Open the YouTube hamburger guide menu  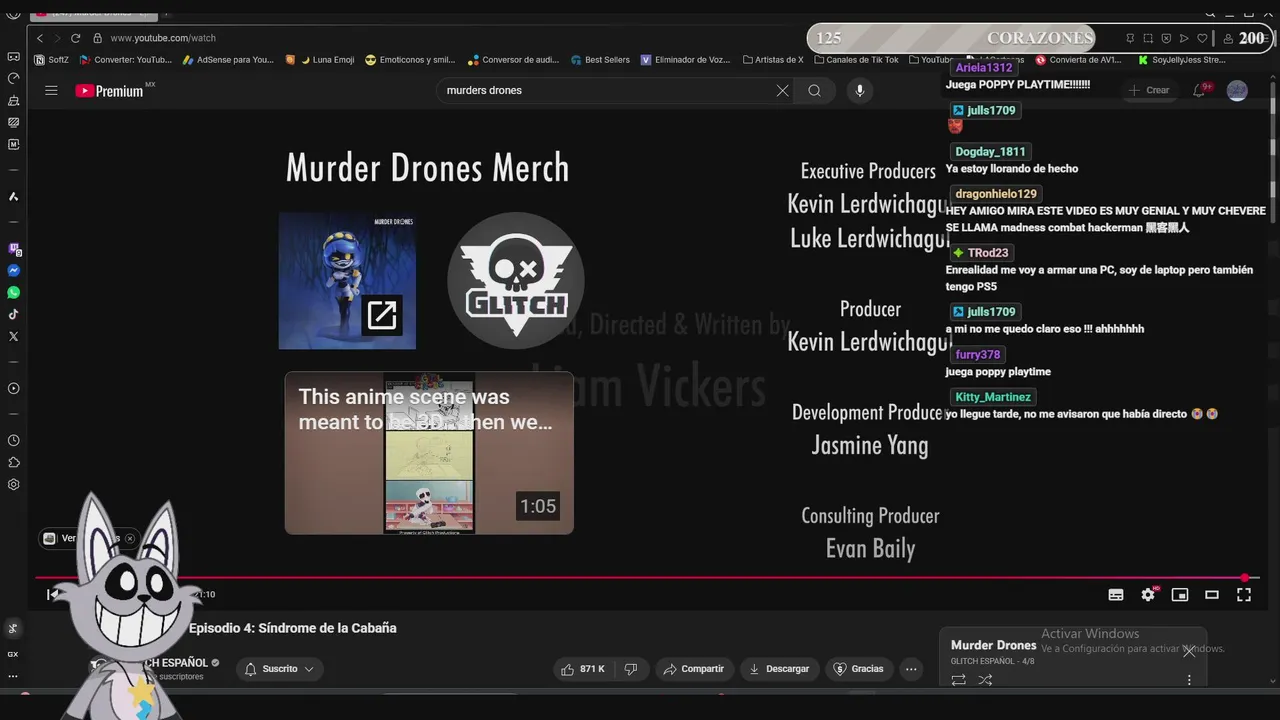tap(51, 90)
